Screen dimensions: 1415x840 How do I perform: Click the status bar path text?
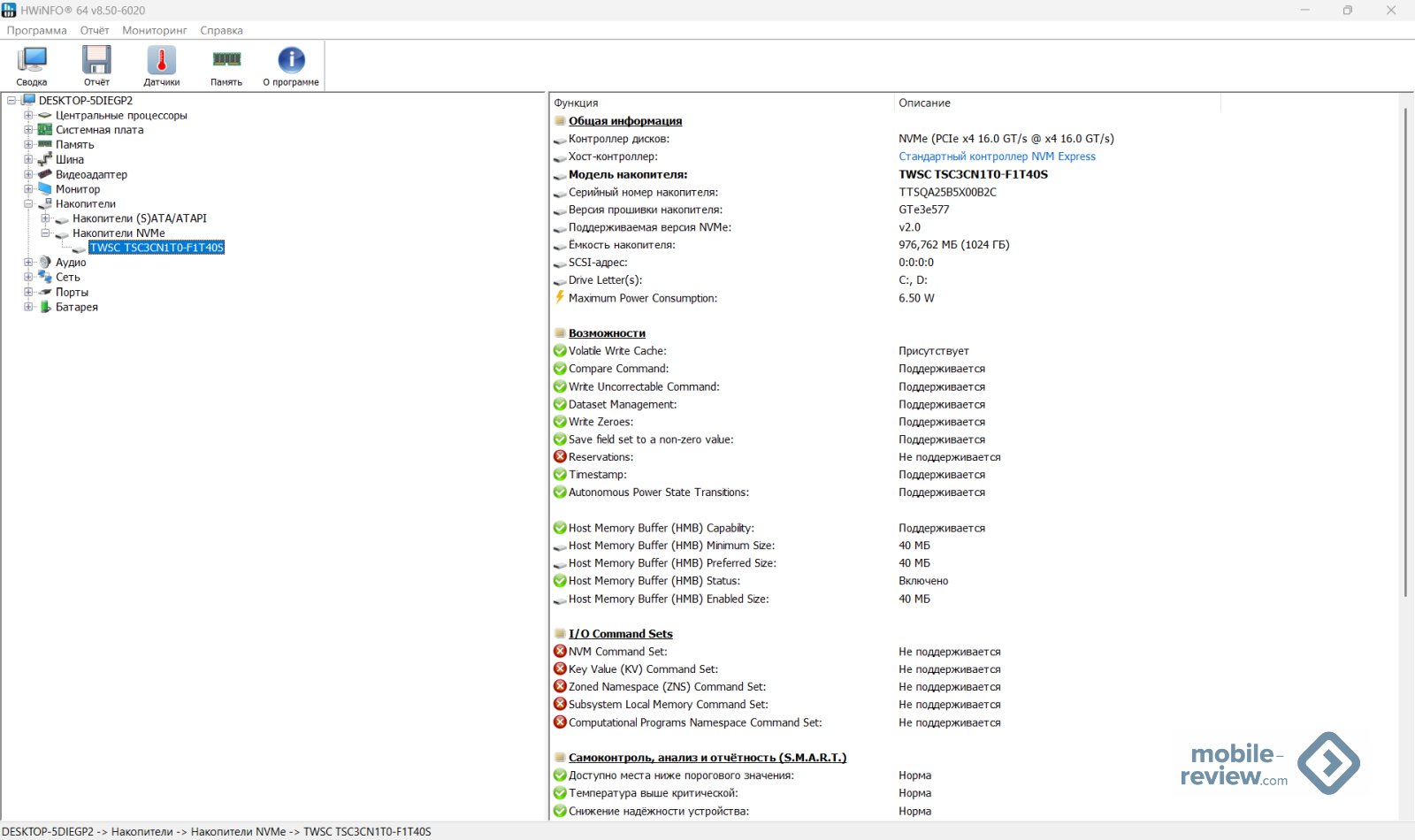point(217,831)
